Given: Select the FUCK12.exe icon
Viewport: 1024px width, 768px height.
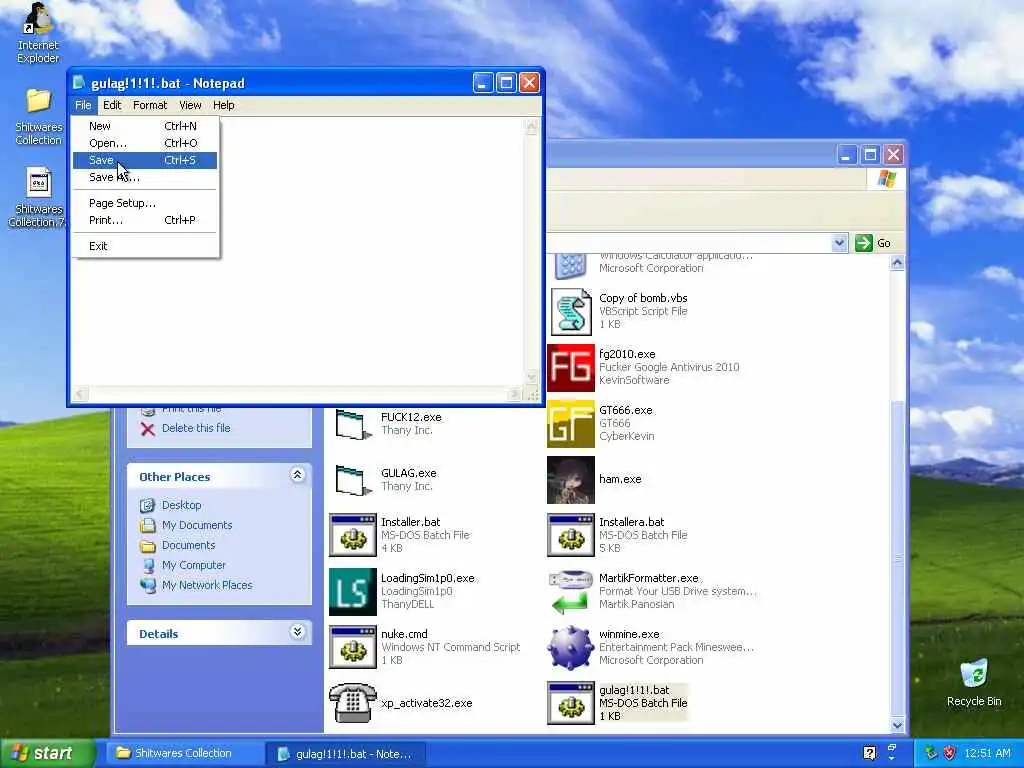Looking at the screenshot, I should pyautogui.click(x=353, y=424).
